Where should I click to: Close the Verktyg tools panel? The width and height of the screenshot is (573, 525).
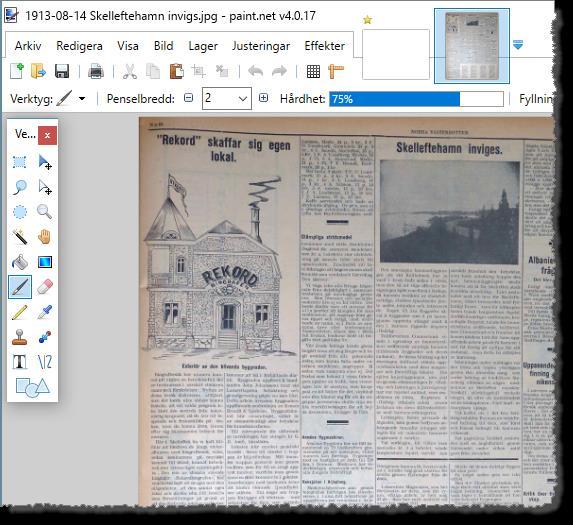[48, 136]
